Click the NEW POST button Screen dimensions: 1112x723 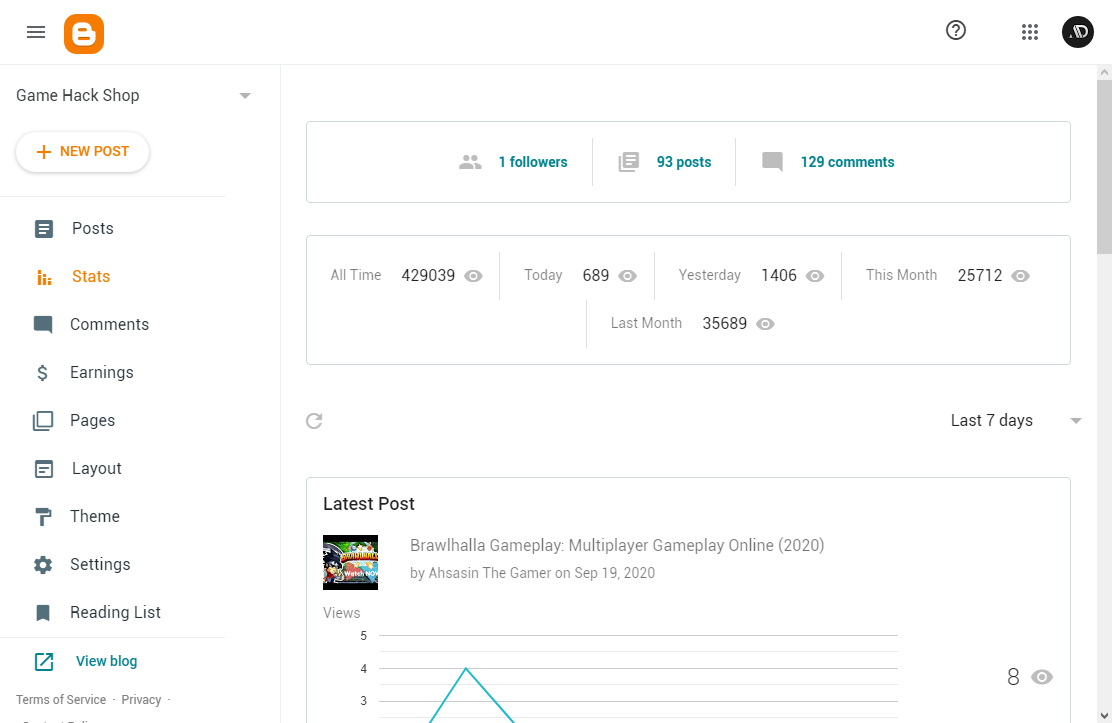(82, 151)
